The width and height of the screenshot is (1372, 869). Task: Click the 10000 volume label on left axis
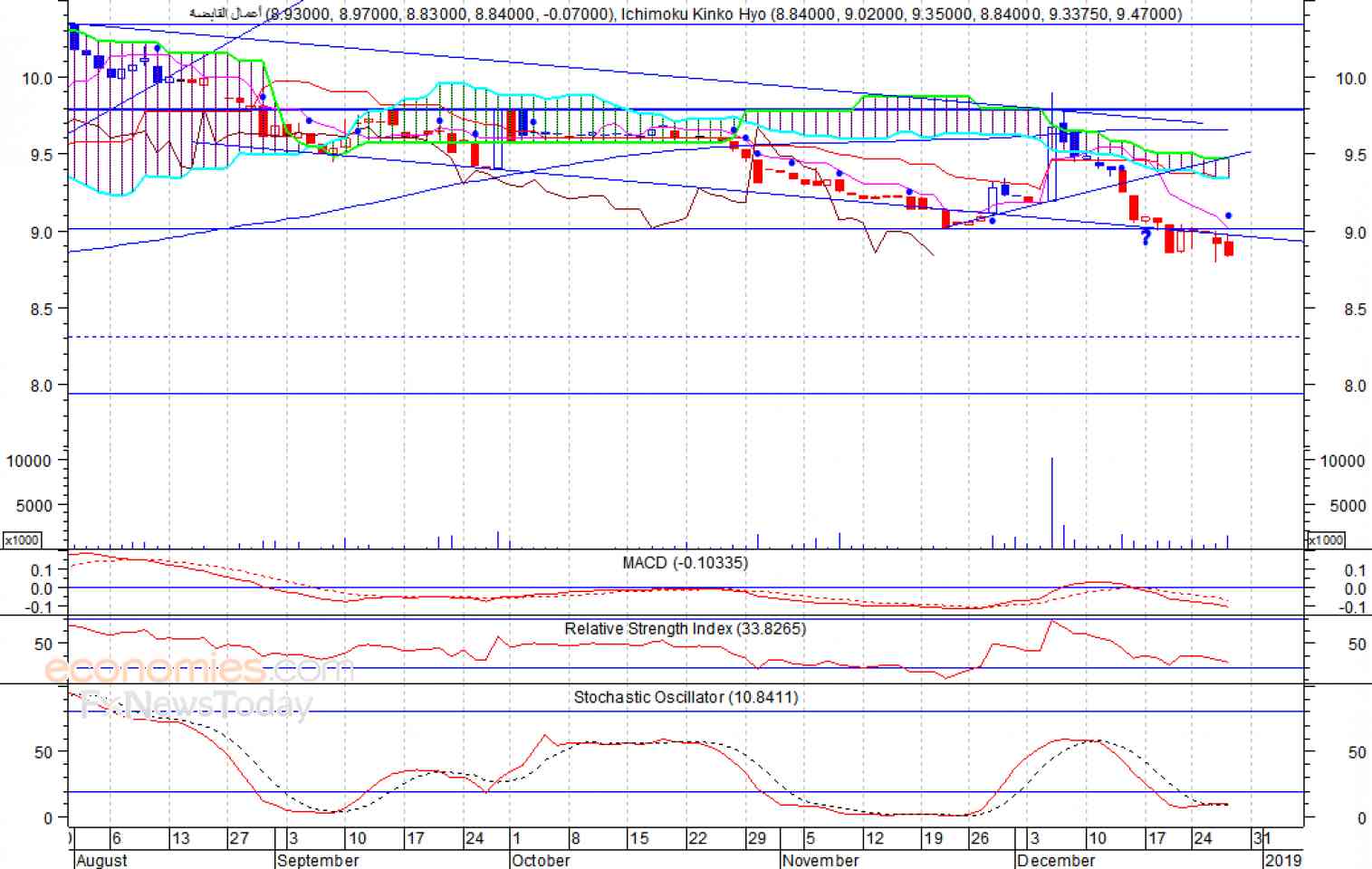(x=29, y=461)
